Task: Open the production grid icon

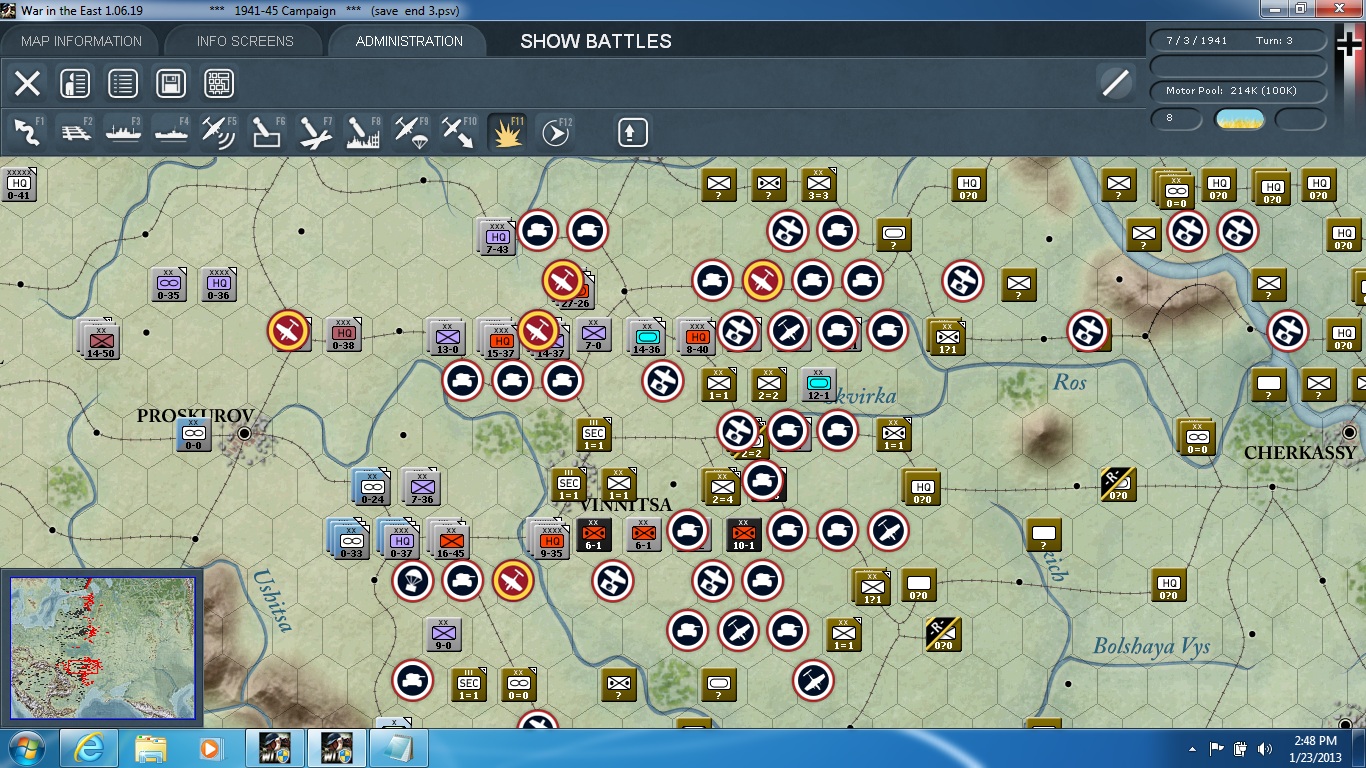Action: (219, 83)
